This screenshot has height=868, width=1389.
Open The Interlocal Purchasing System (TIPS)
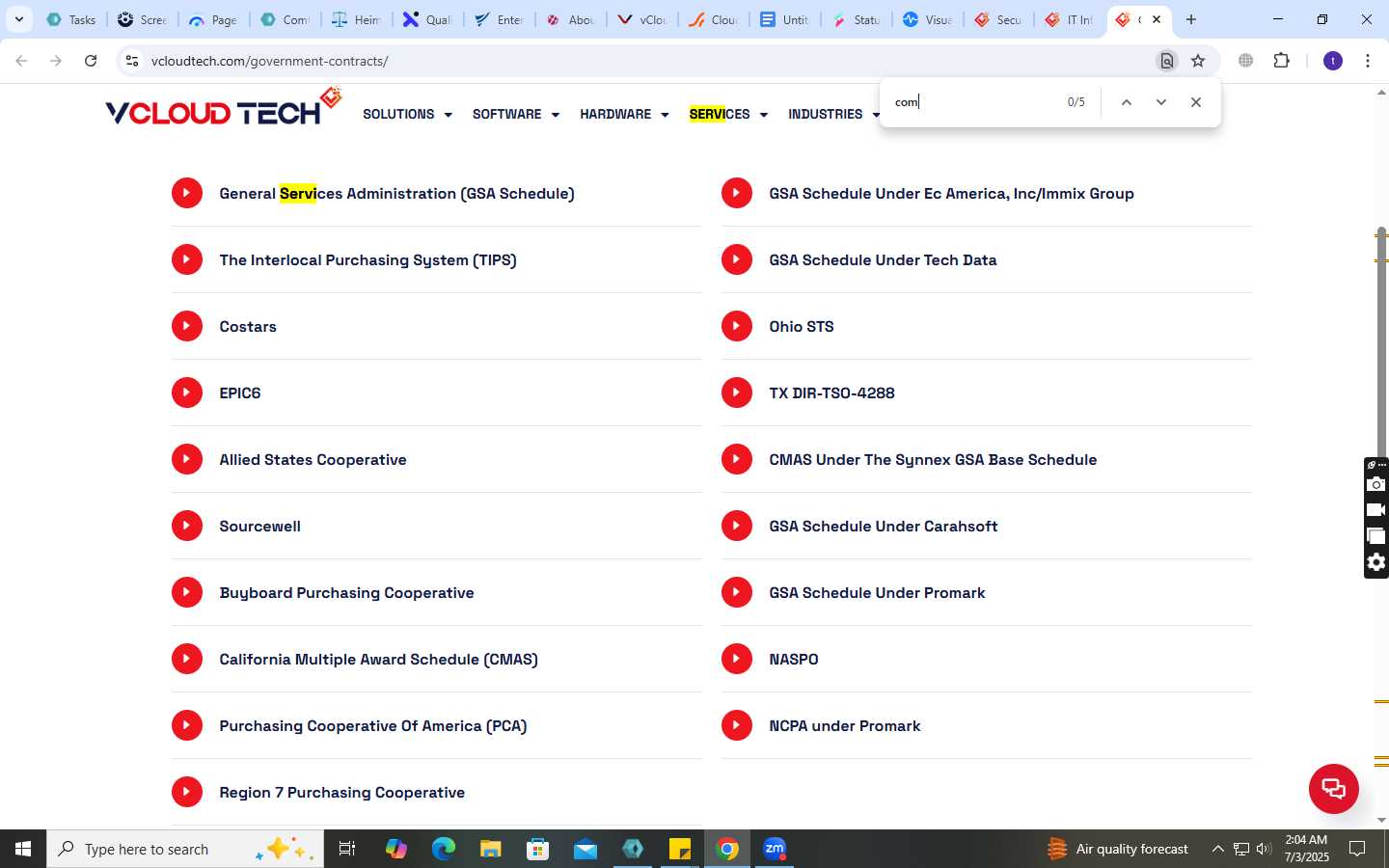click(368, 259)
